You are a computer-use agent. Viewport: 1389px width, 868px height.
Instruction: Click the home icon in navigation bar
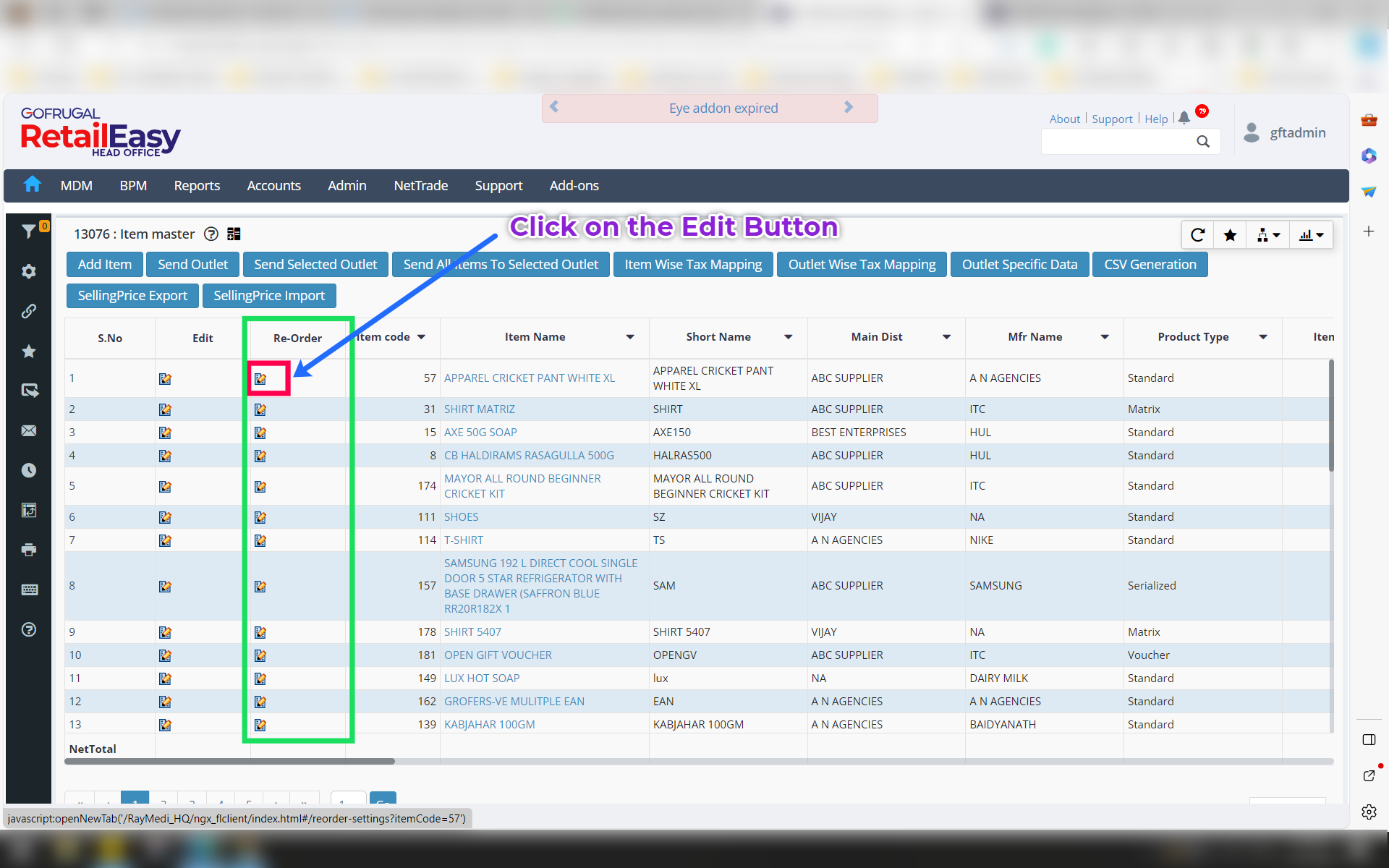point(32,185)
